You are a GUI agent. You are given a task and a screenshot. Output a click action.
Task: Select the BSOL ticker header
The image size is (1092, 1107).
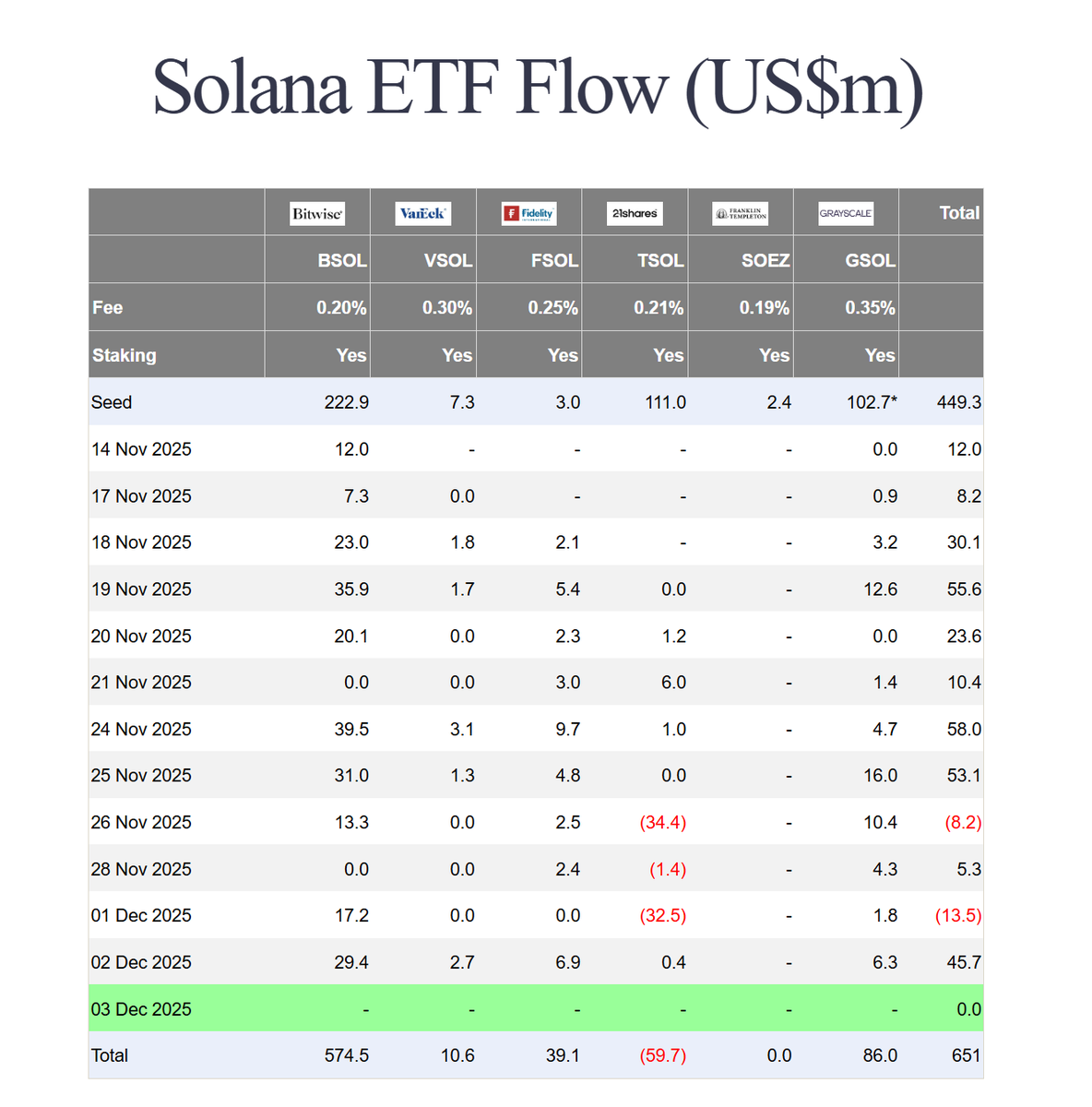click(342, 261)
